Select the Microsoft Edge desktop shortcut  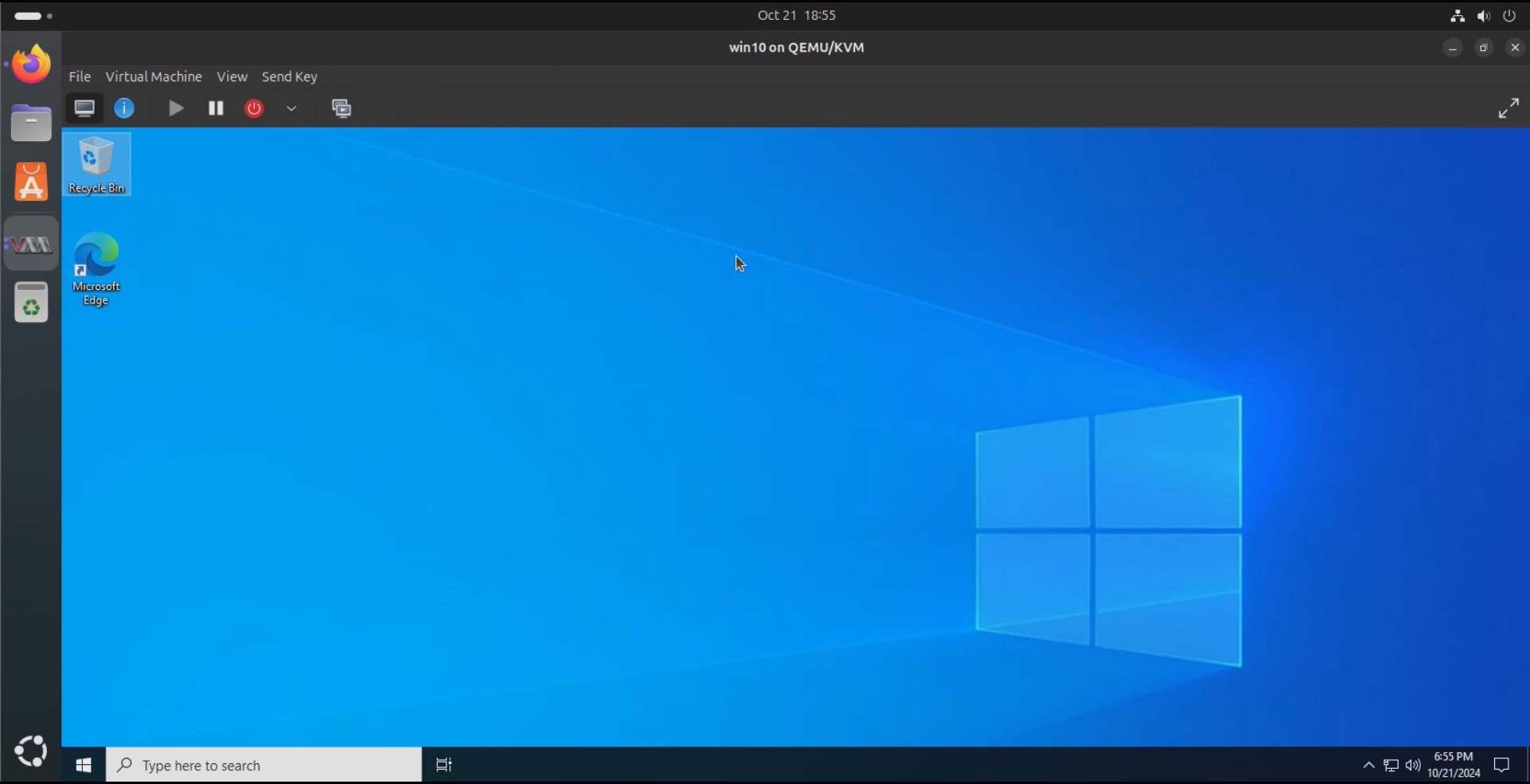[96, 269]
